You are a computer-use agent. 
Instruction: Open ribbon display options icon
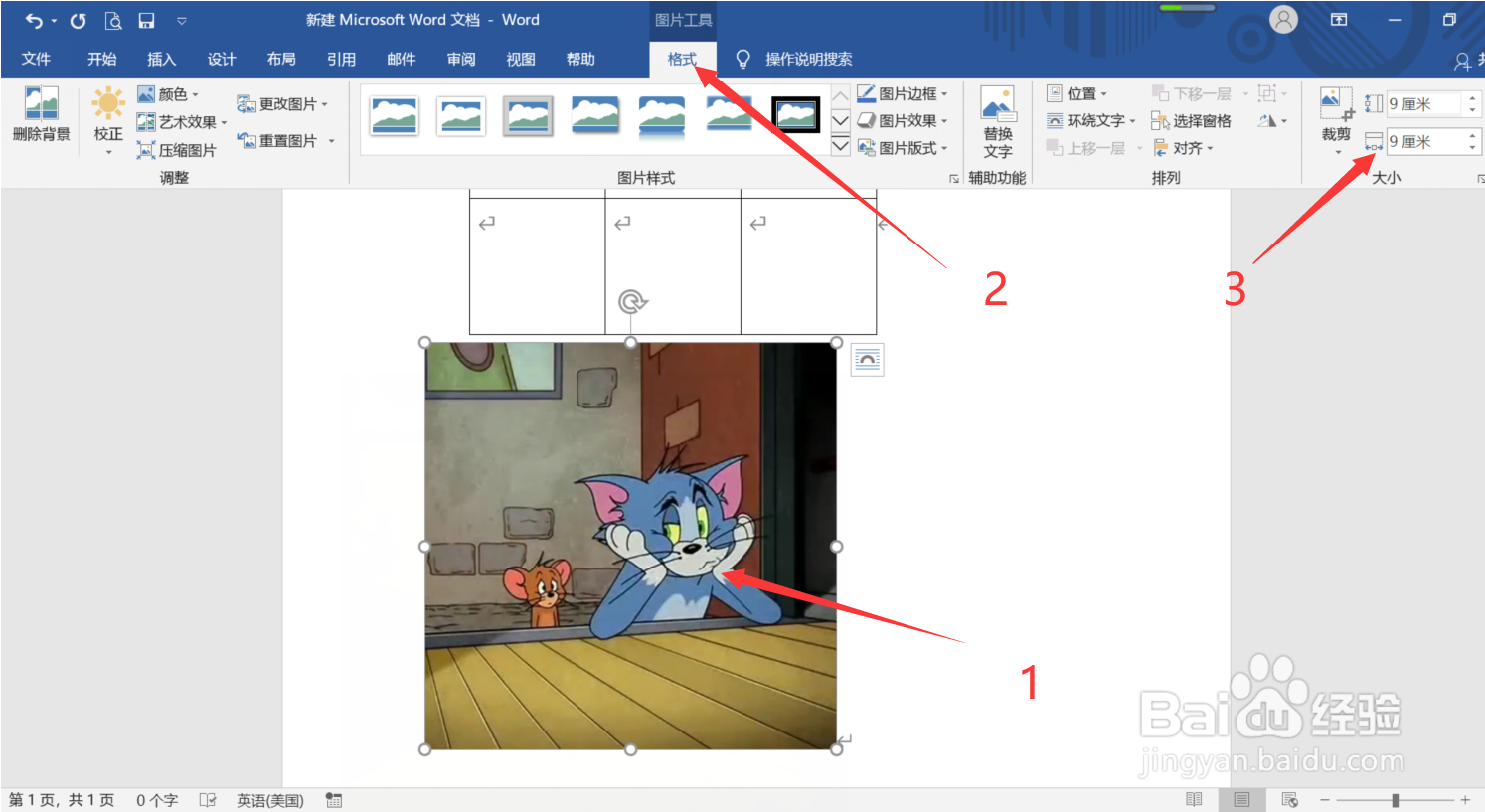click(1339, 20)
